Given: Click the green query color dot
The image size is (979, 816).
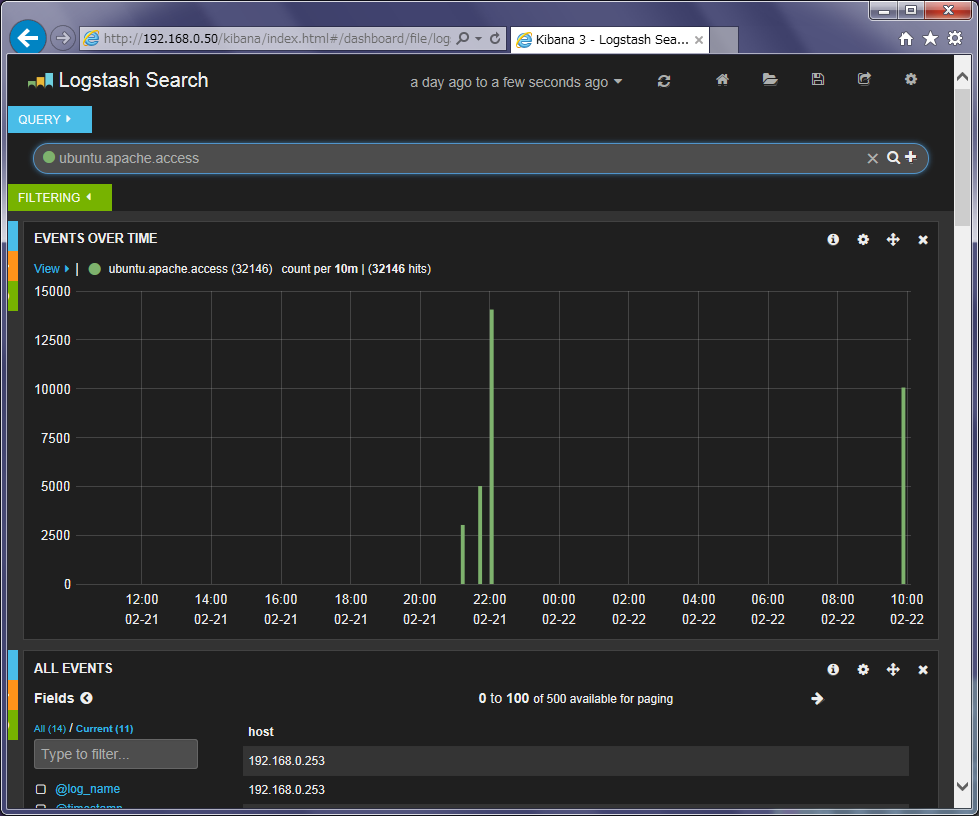Looking at the screenshot, I should click(x=48, y=157).
